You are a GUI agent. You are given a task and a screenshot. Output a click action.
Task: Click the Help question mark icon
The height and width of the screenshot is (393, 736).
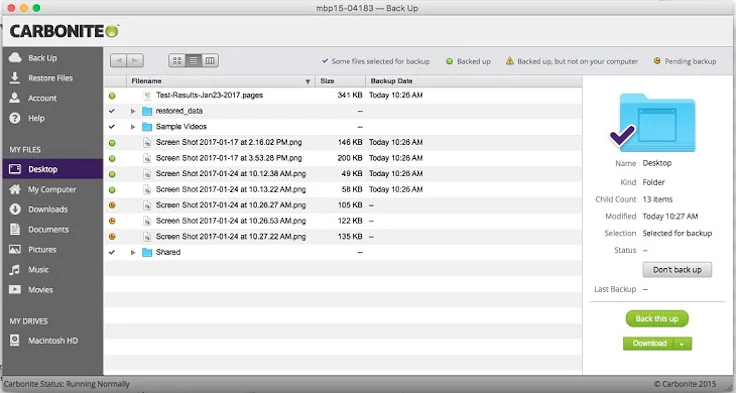(15, 118)
